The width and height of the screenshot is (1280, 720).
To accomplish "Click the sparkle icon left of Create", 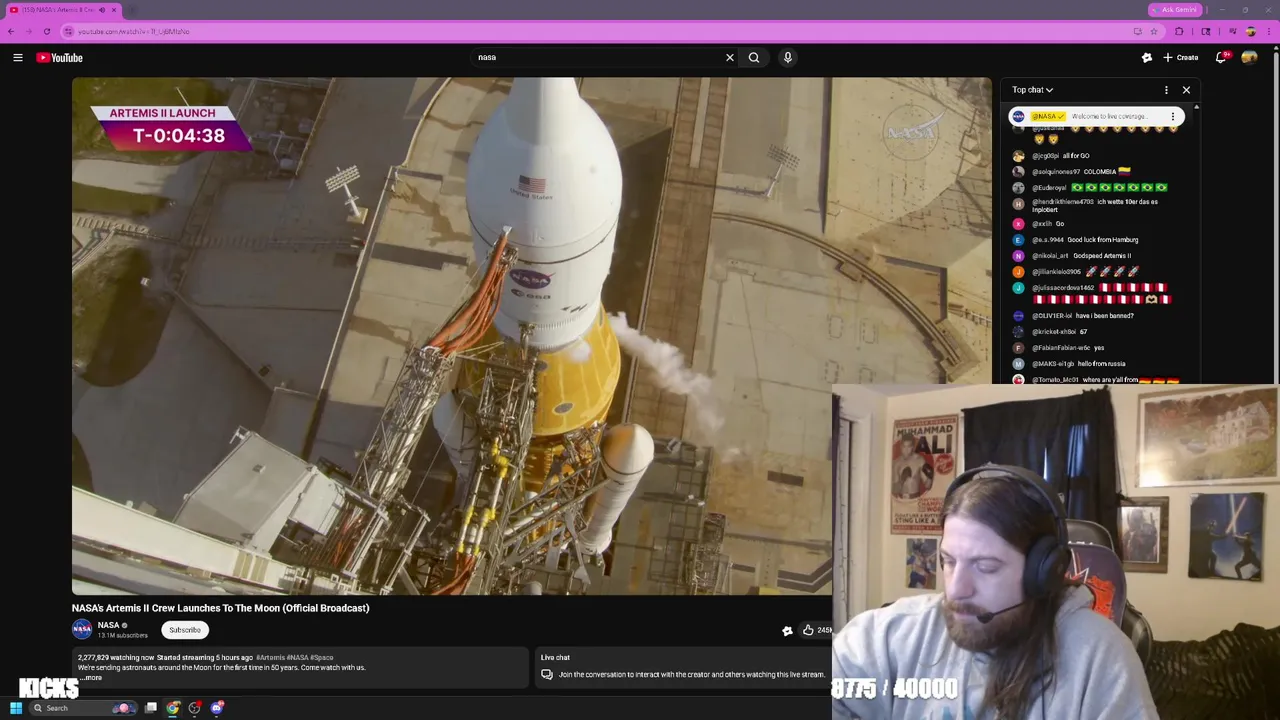I will (1147, 58).
